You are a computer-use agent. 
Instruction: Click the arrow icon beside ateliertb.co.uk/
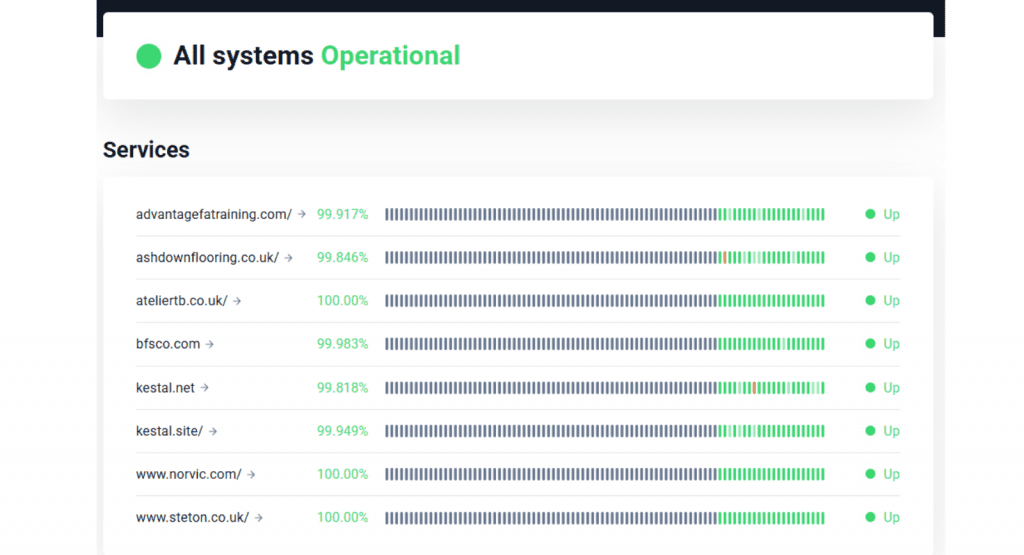pos(237,301)
